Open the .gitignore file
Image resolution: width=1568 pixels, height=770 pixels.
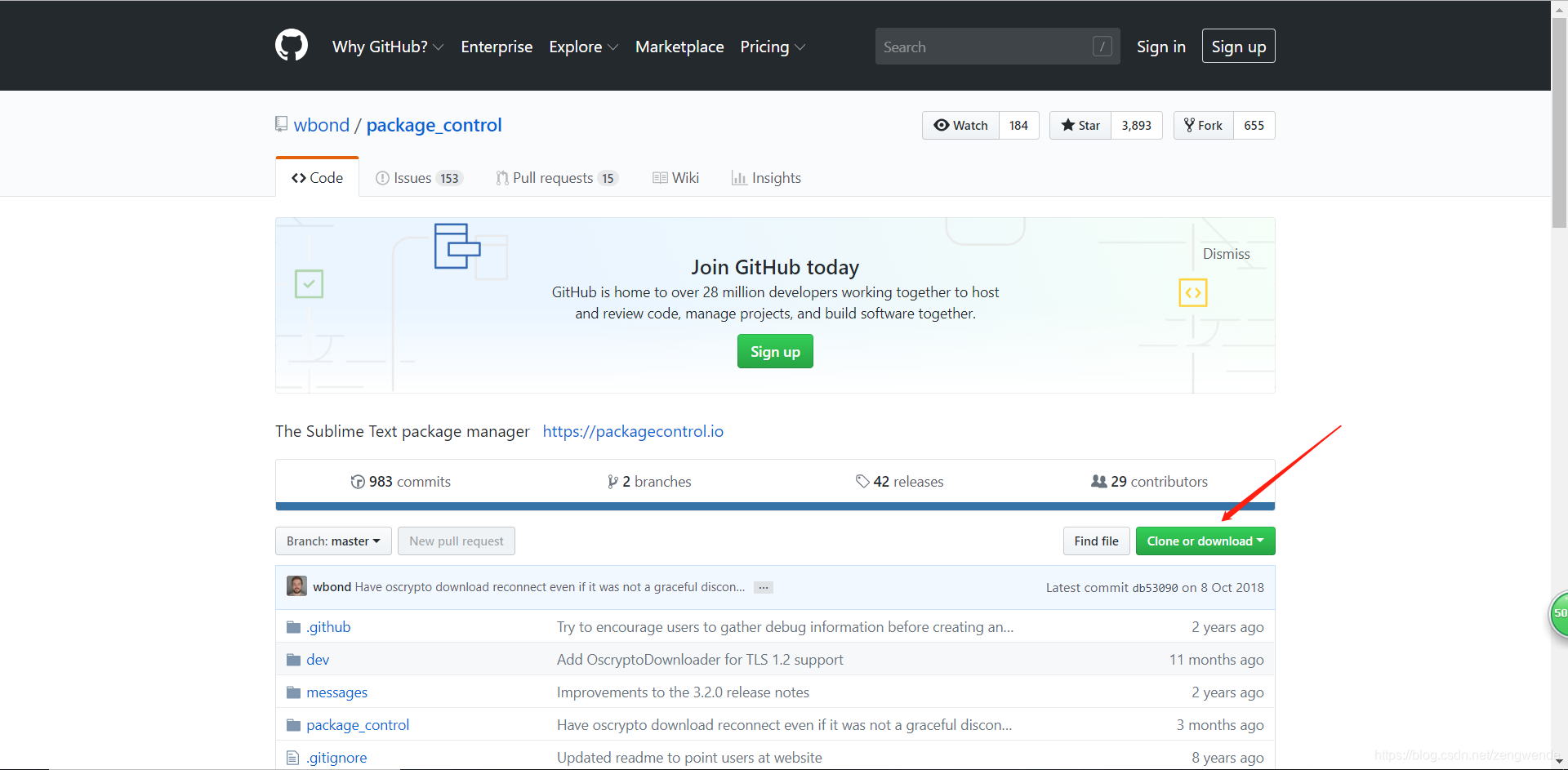[x=336, y=758]
